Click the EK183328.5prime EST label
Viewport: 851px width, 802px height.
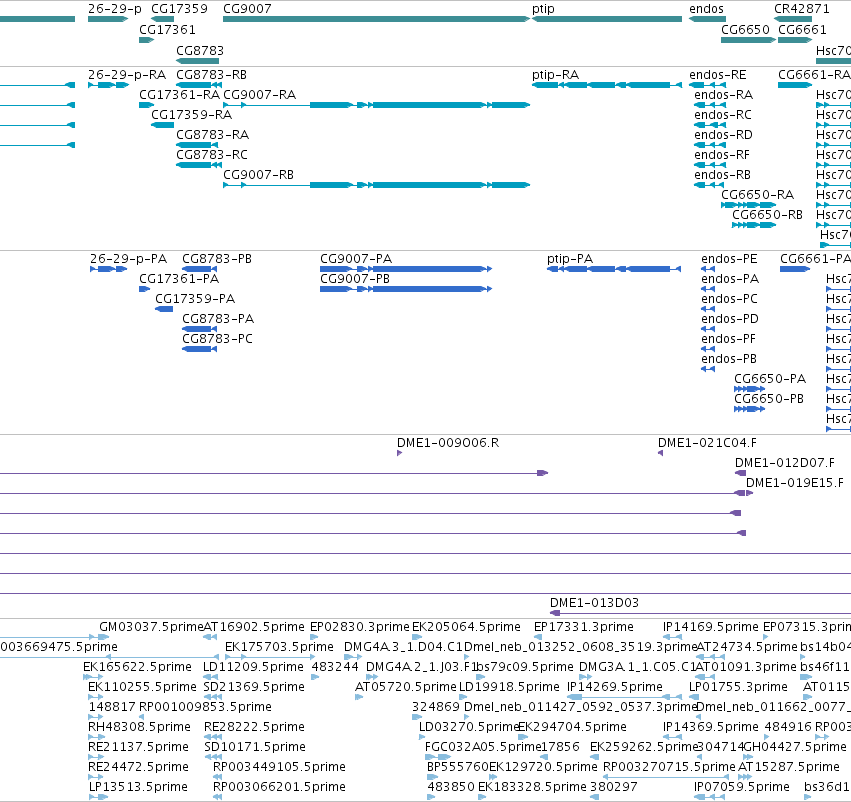532,787
